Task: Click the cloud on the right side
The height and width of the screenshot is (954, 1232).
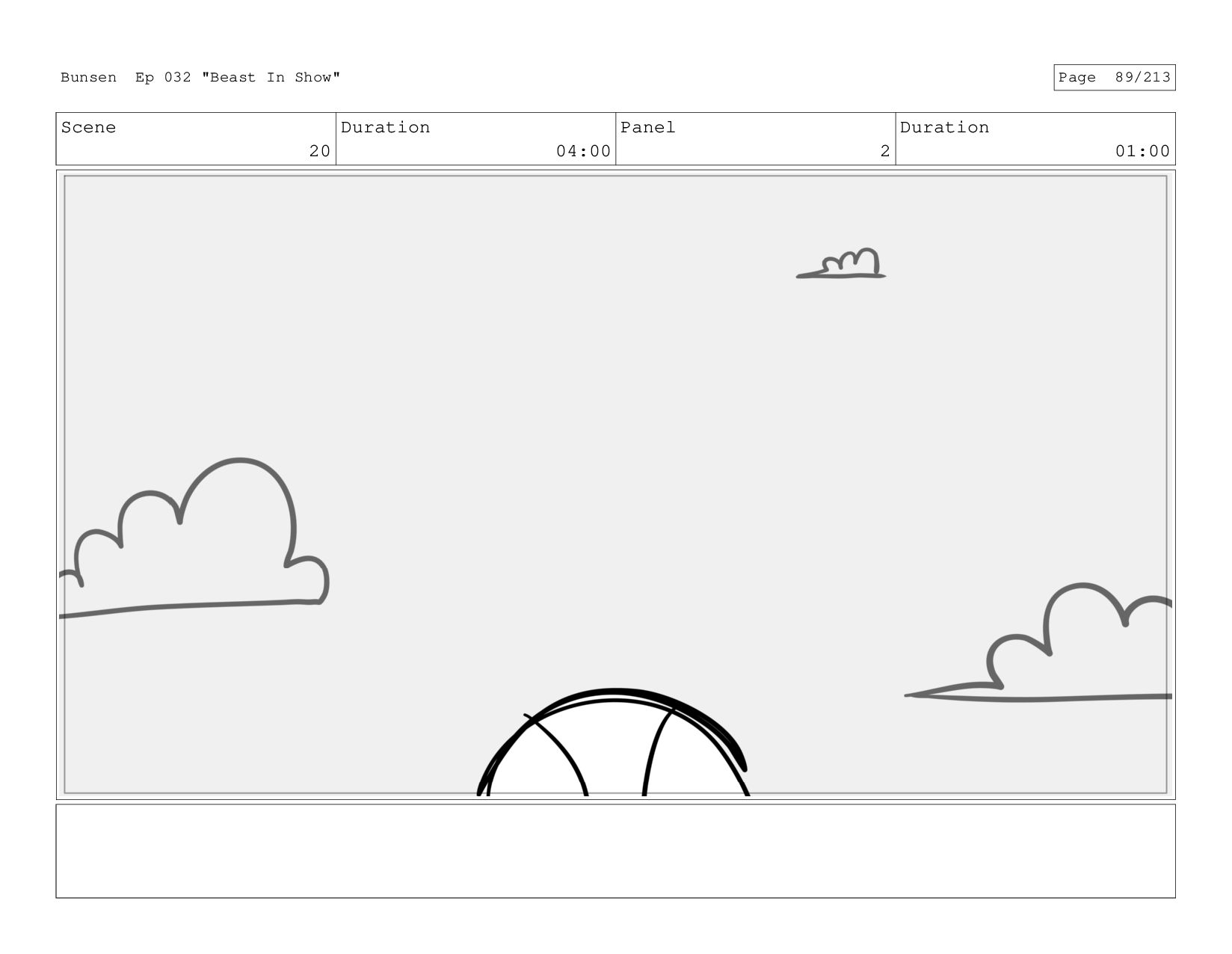Action: point(1039,643)
